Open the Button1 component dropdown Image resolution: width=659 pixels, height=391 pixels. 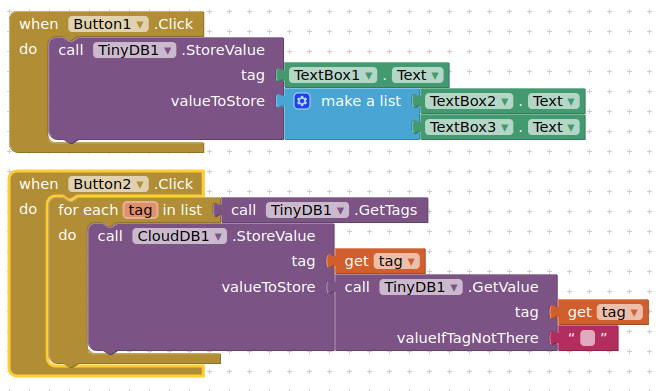108,24
